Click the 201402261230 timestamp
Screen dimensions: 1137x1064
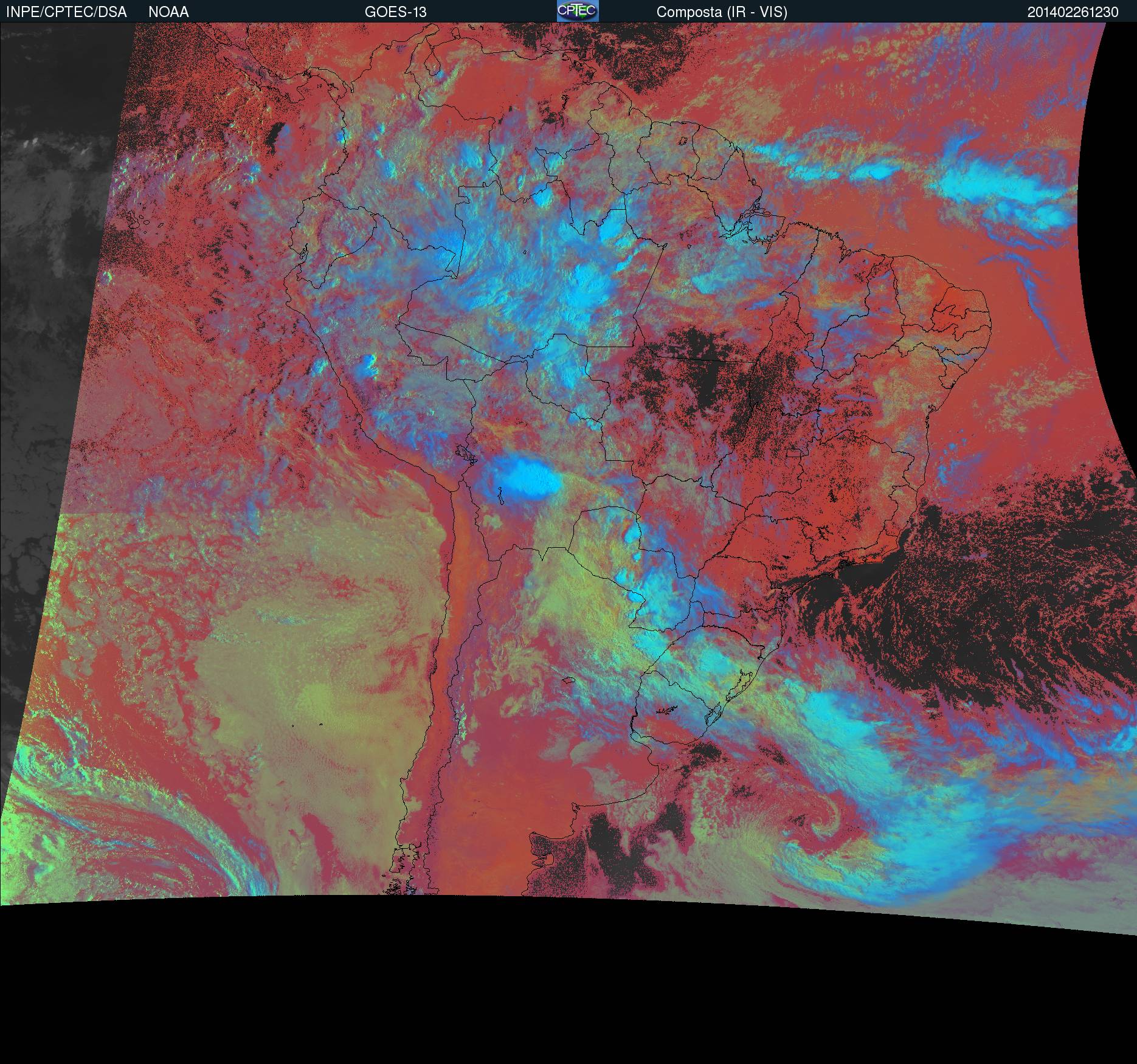click(1073, 12)
